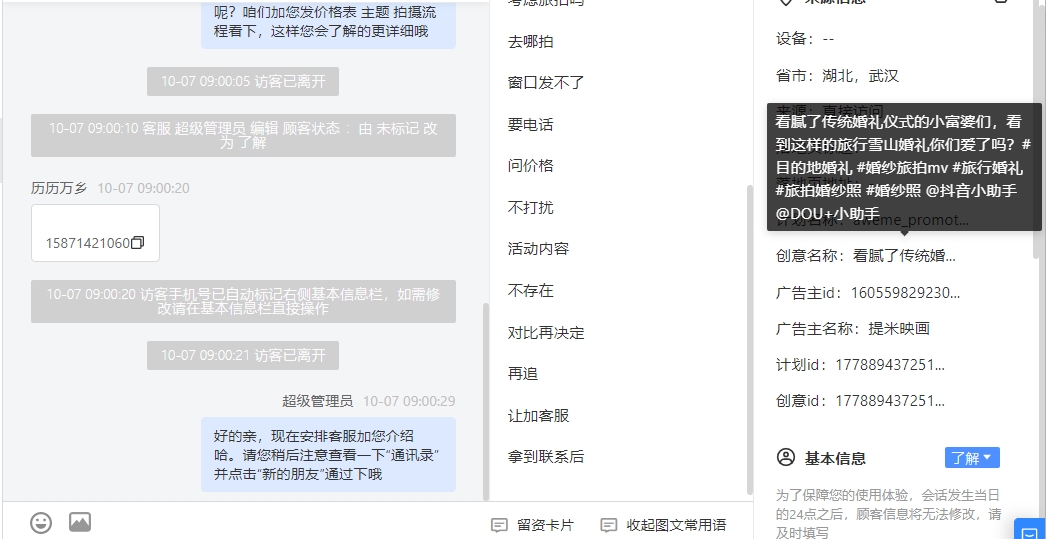1046x539 pixels.
Task: Click notice text 为了保障您的使用体验
Action: point(889,514)
